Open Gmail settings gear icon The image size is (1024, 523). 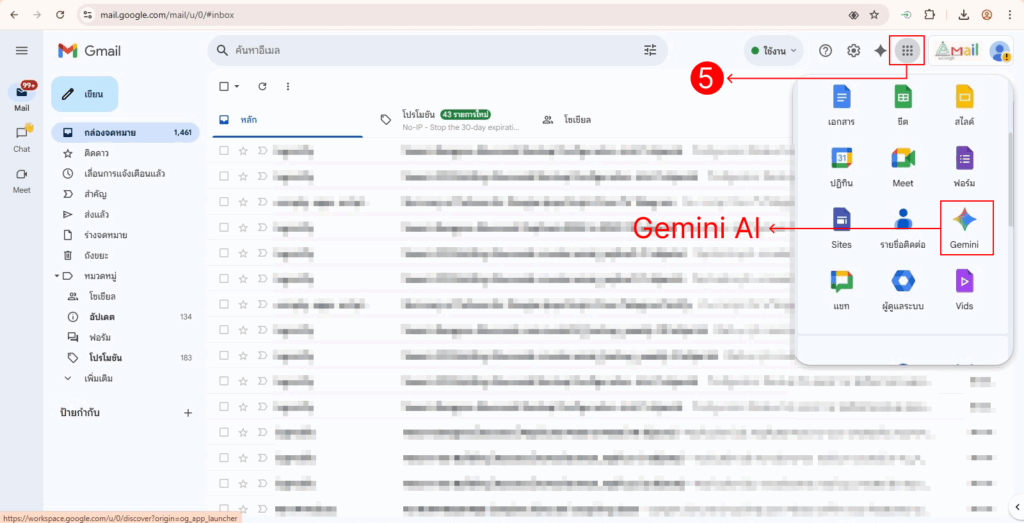(x=853, y=51)
